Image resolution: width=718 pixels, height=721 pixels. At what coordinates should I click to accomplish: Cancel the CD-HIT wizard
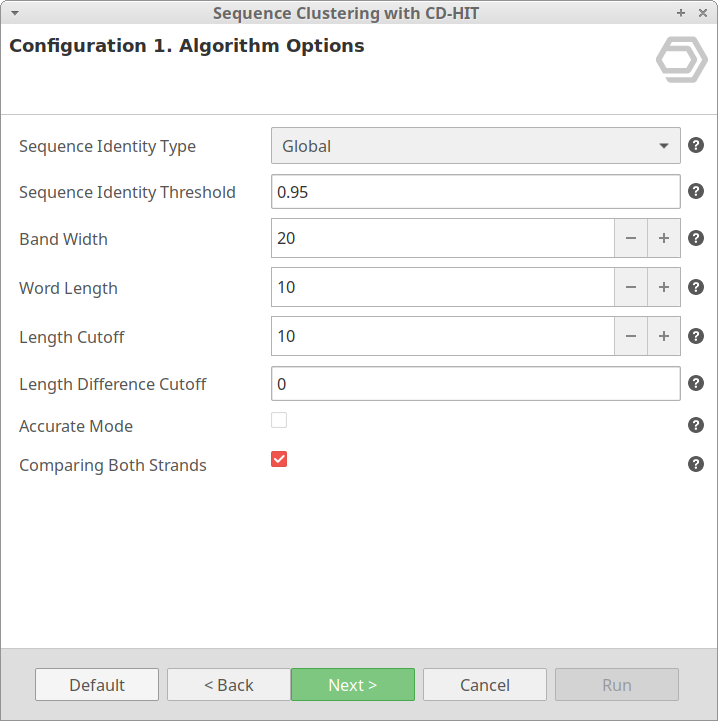point(484,685)
